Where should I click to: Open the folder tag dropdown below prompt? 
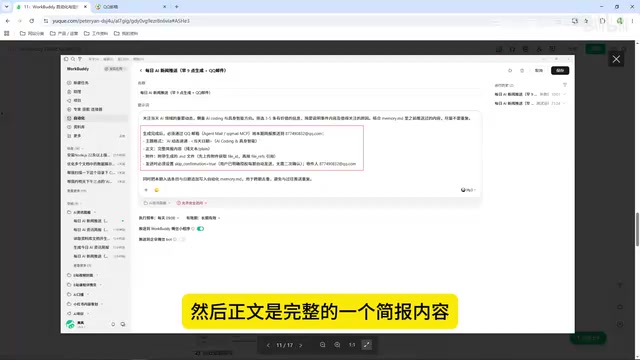157,203
